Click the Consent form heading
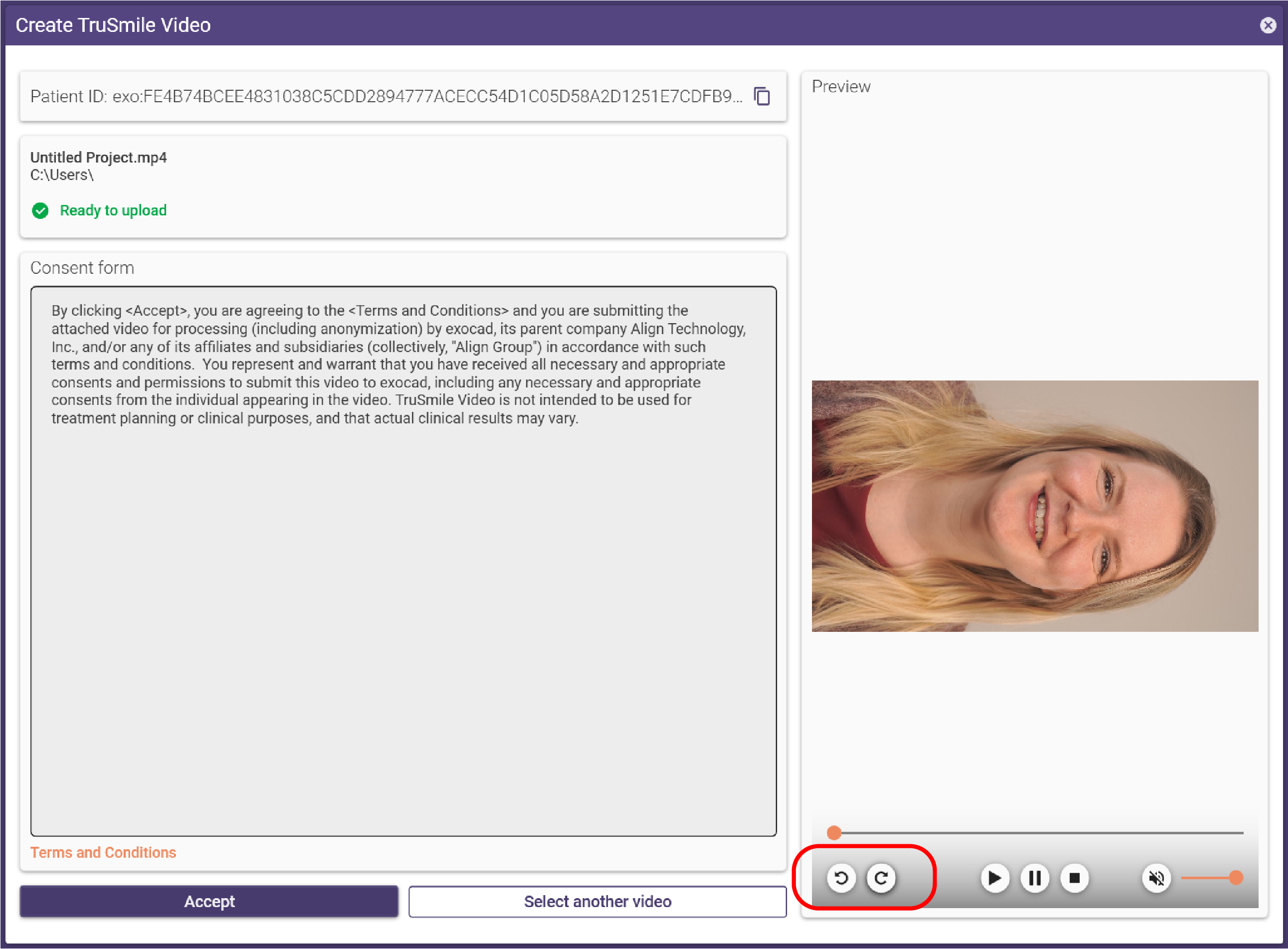 click(82, 268)
